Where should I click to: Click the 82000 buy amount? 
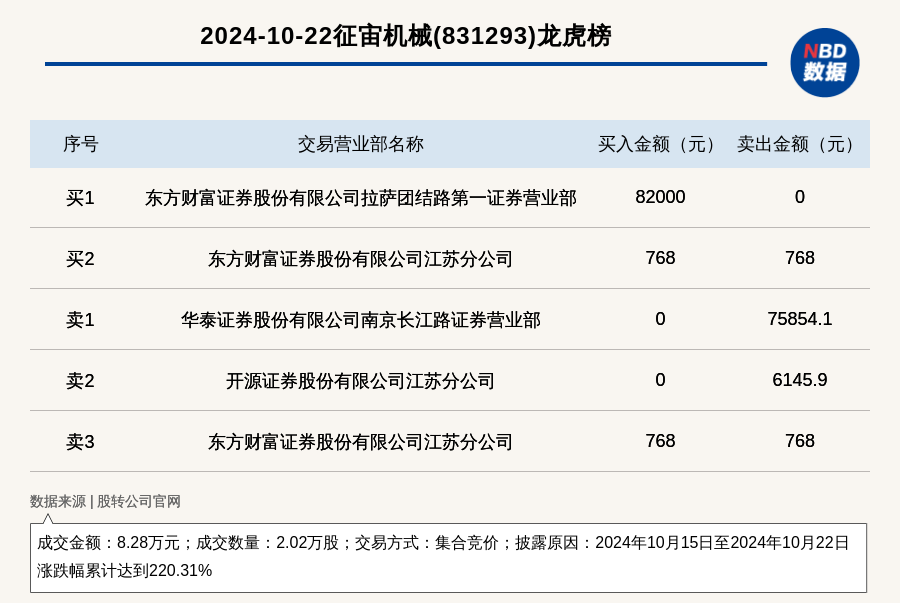point(660,197)
